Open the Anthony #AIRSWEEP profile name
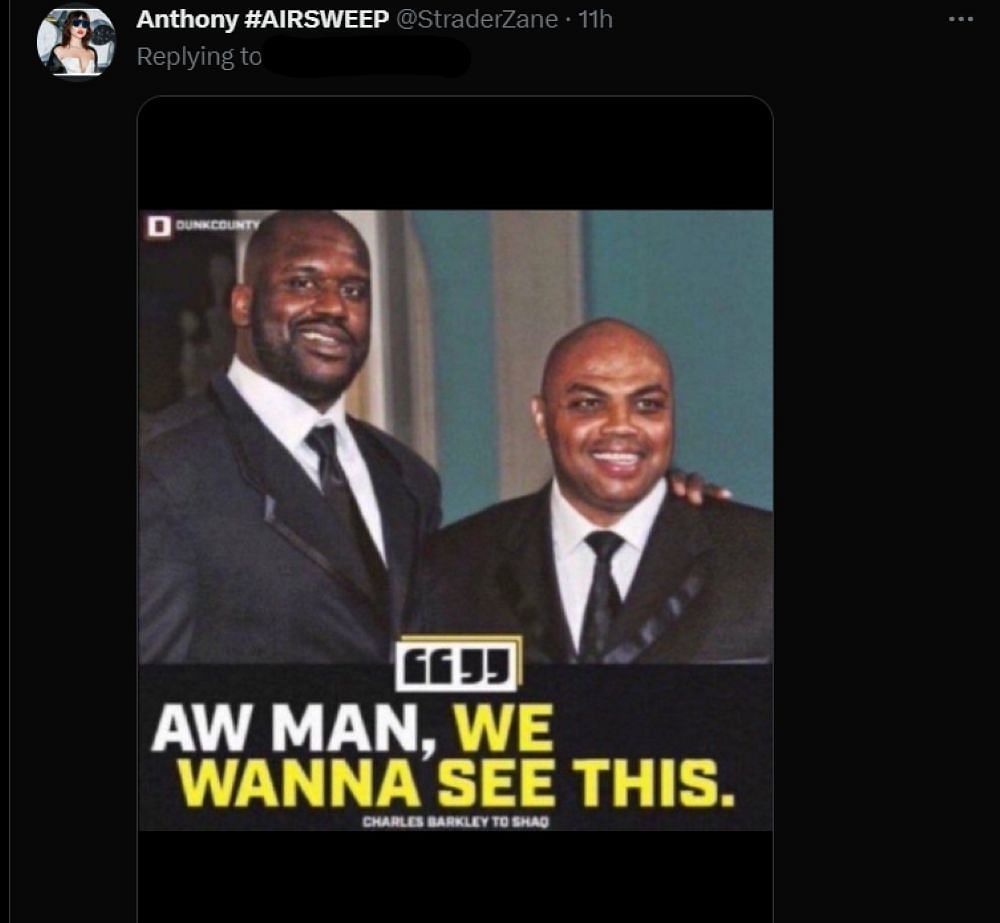Image resolution: width=1000 pixels, height=923 pixels. pos(262,19)
